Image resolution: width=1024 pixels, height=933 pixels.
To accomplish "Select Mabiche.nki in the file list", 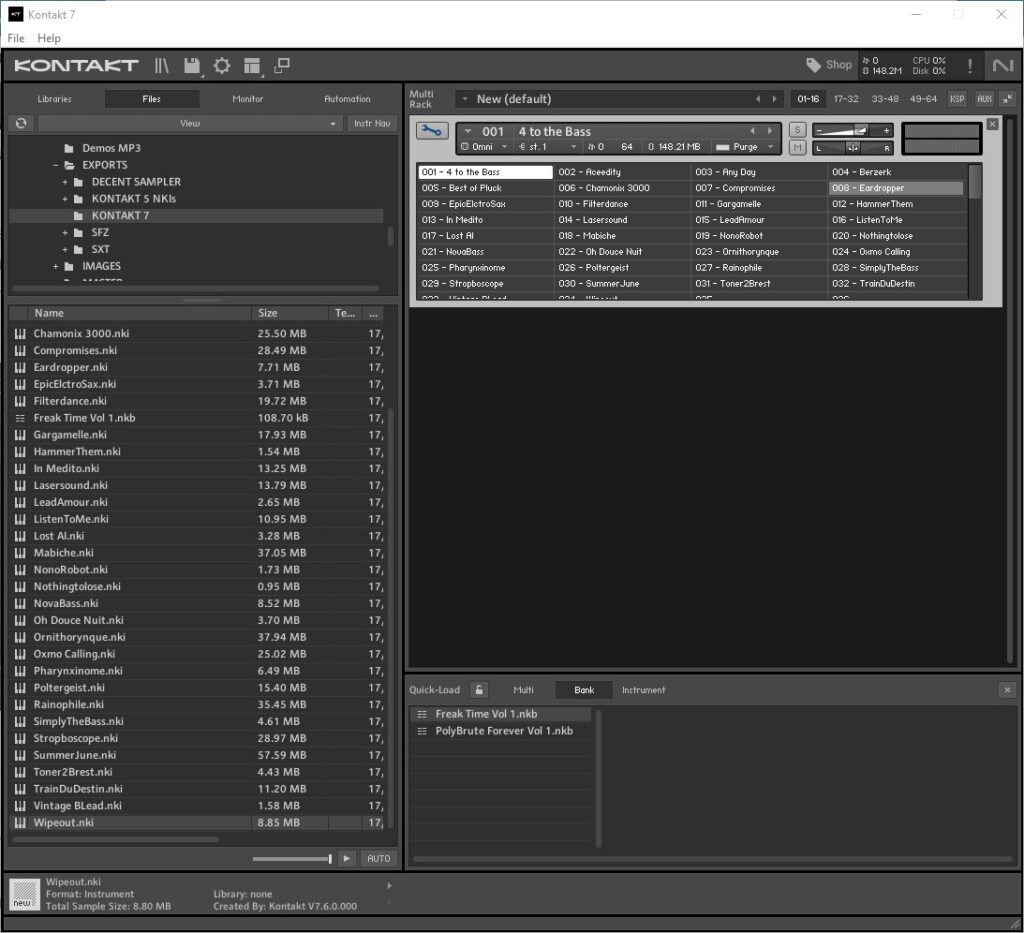I will click(63, 553).
